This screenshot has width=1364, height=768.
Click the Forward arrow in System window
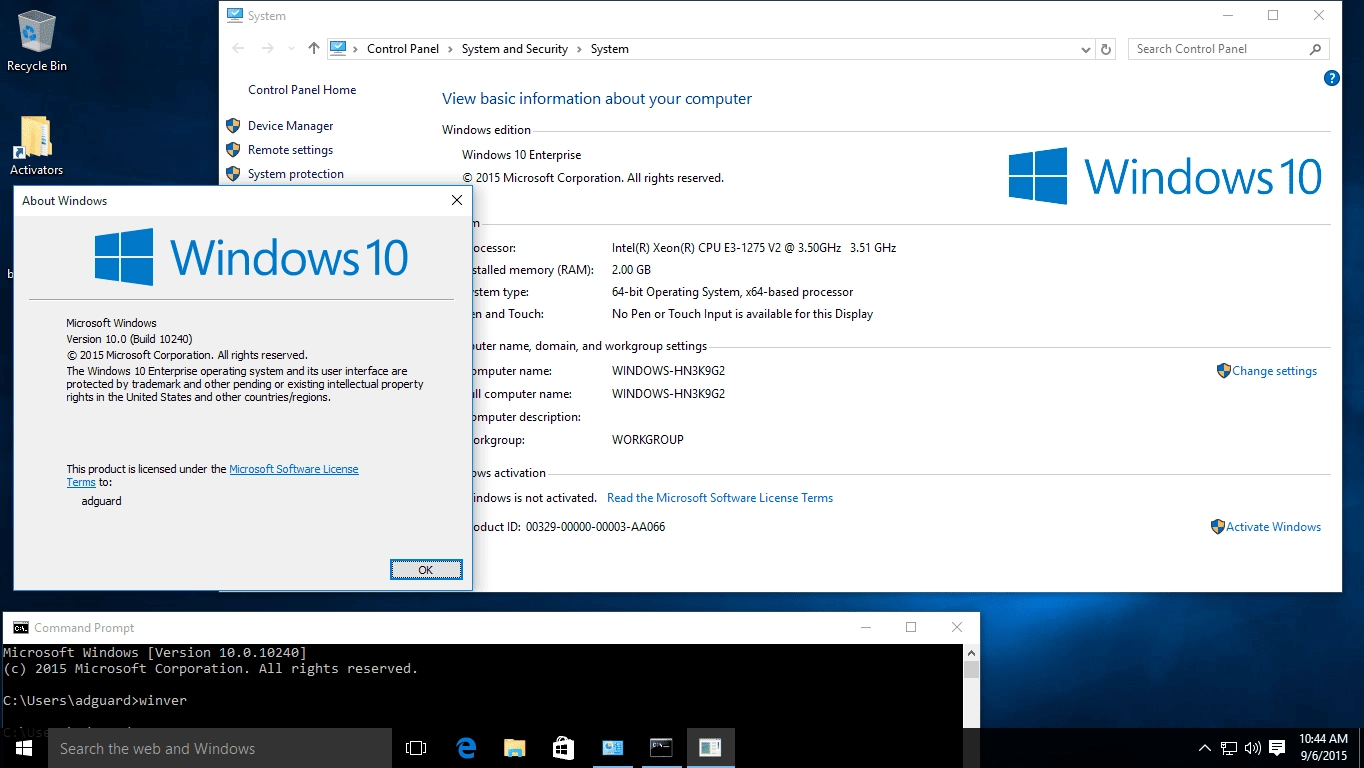[x=267, y=49]
